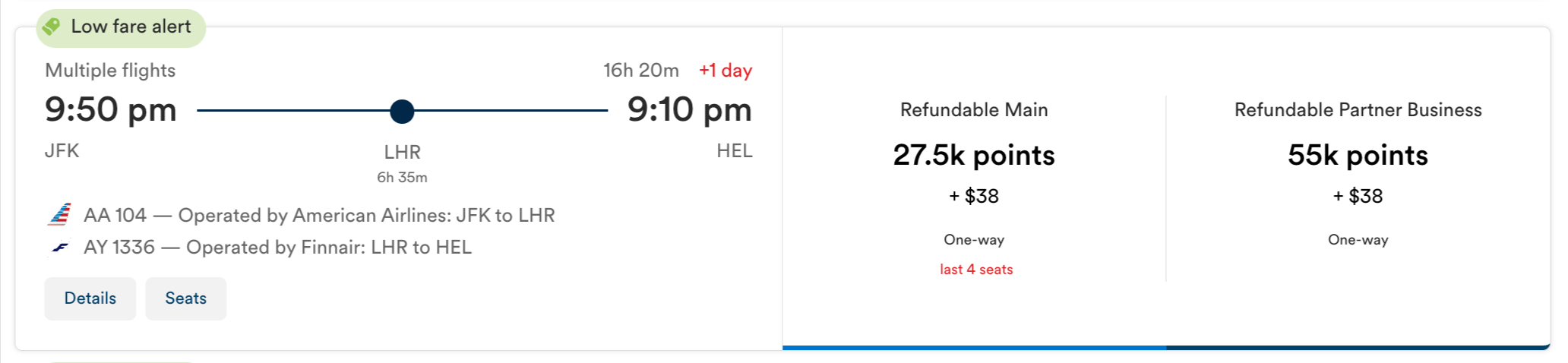Click the Finnair logo icon
Screen dimensions: 1568x363
[60, 248]
